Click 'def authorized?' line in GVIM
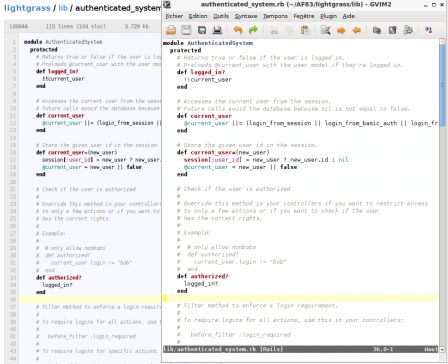 203,276
